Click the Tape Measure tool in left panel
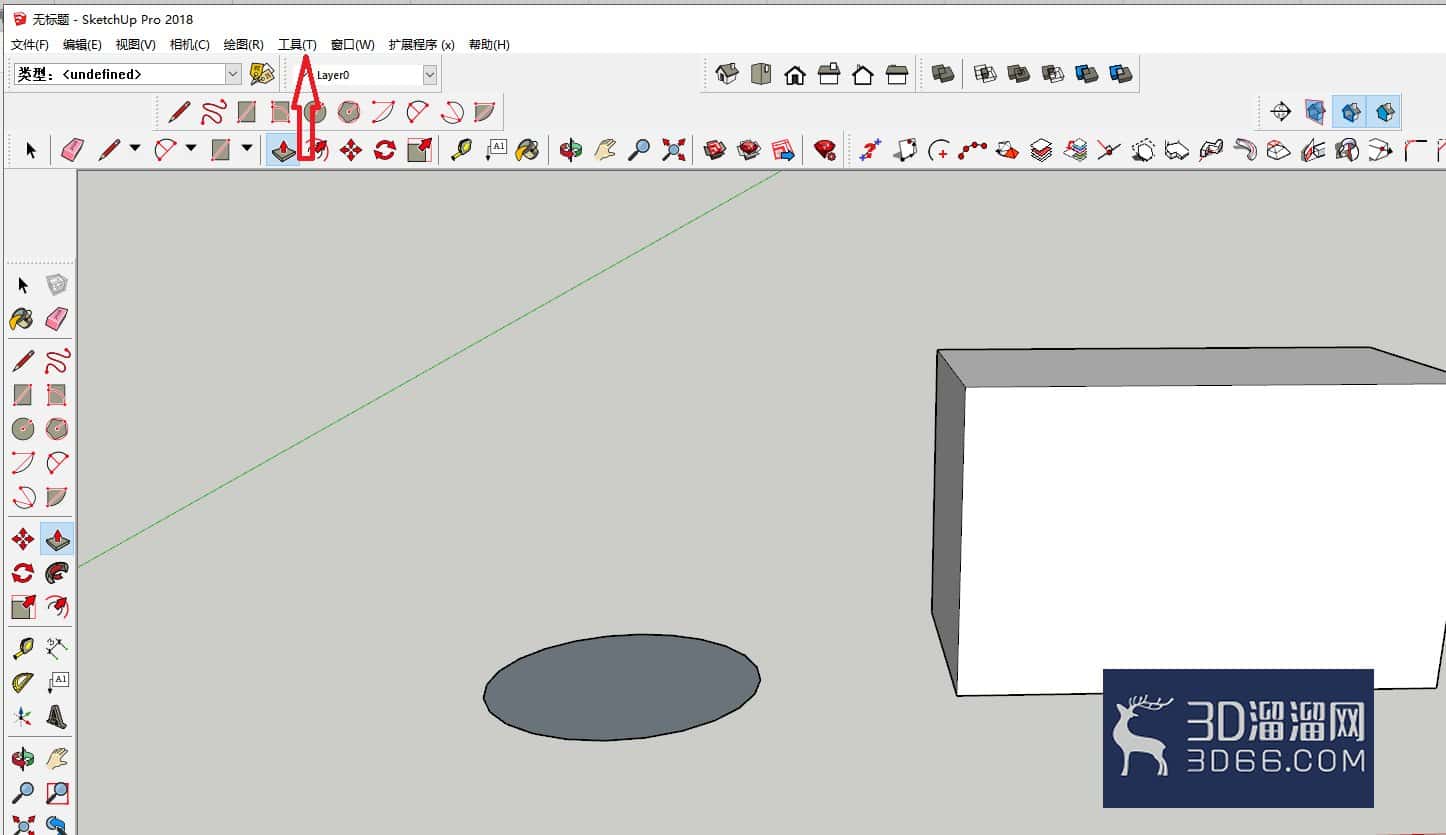The image size is (1446, 835). tap(23, 648)
